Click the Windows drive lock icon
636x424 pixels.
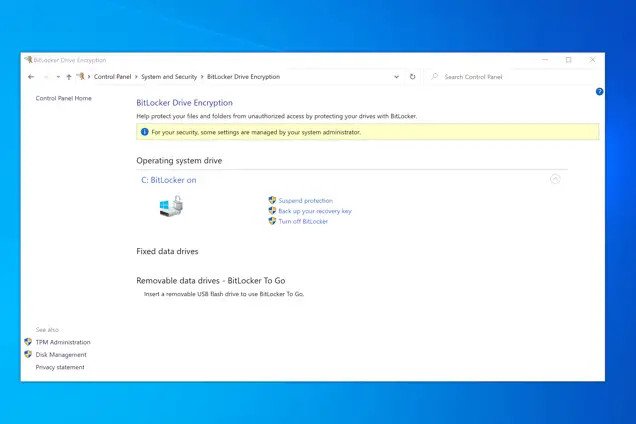171,206
